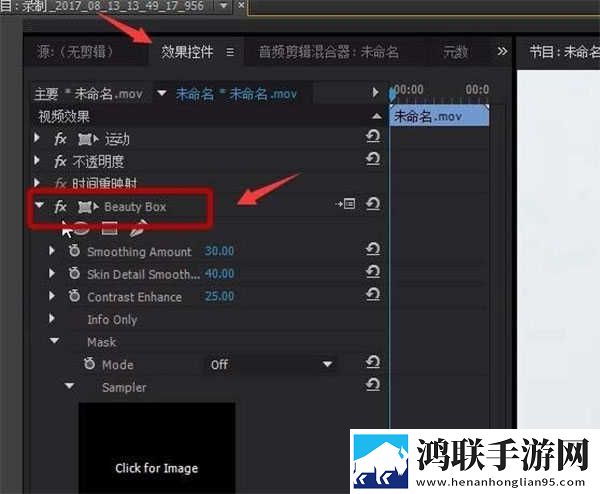The image size is (600, 494).
Task: Create an ellipse mask for Beauty Box
Action: (81, 228)
